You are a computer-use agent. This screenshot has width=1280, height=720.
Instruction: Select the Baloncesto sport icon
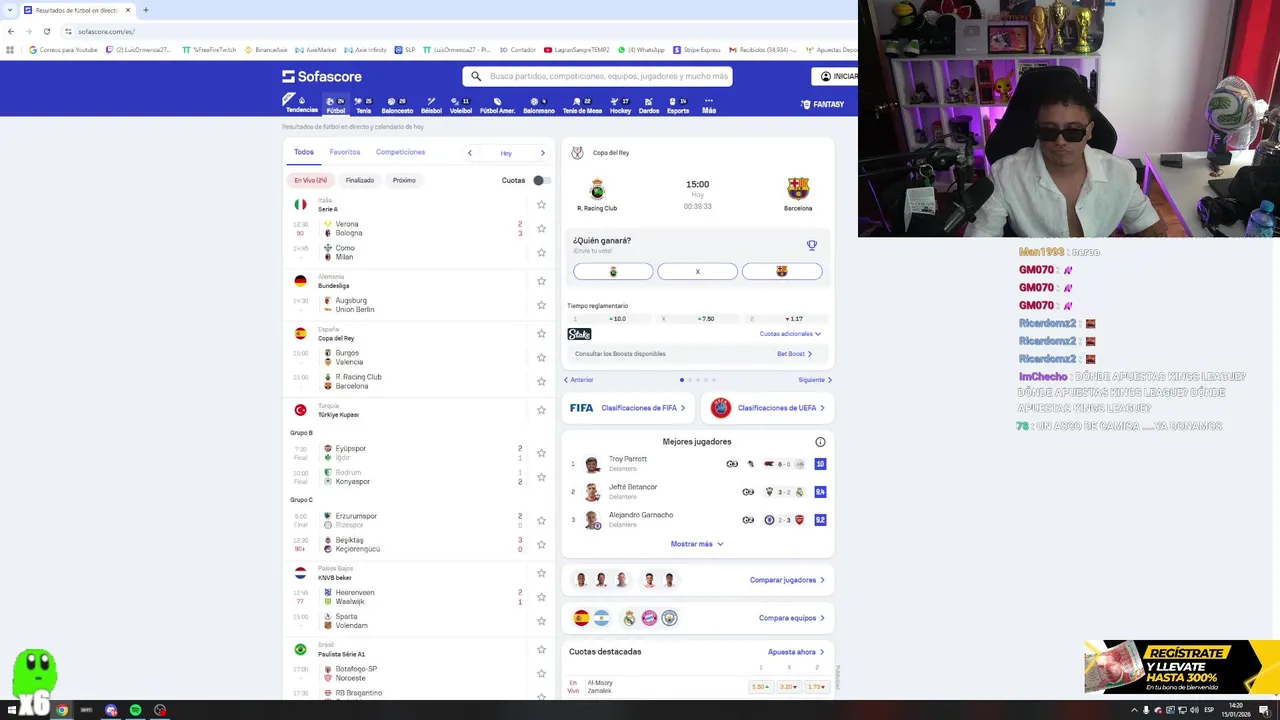coord(397,105)
